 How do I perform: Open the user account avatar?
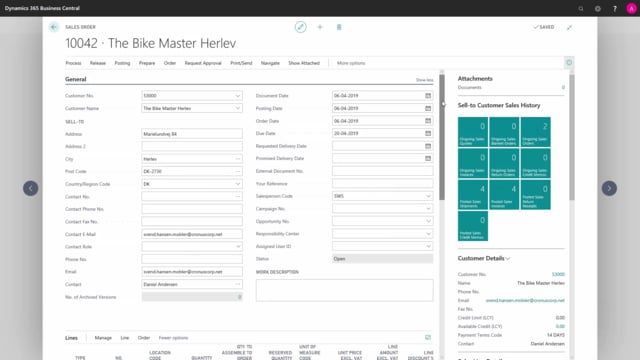[631, 9]
